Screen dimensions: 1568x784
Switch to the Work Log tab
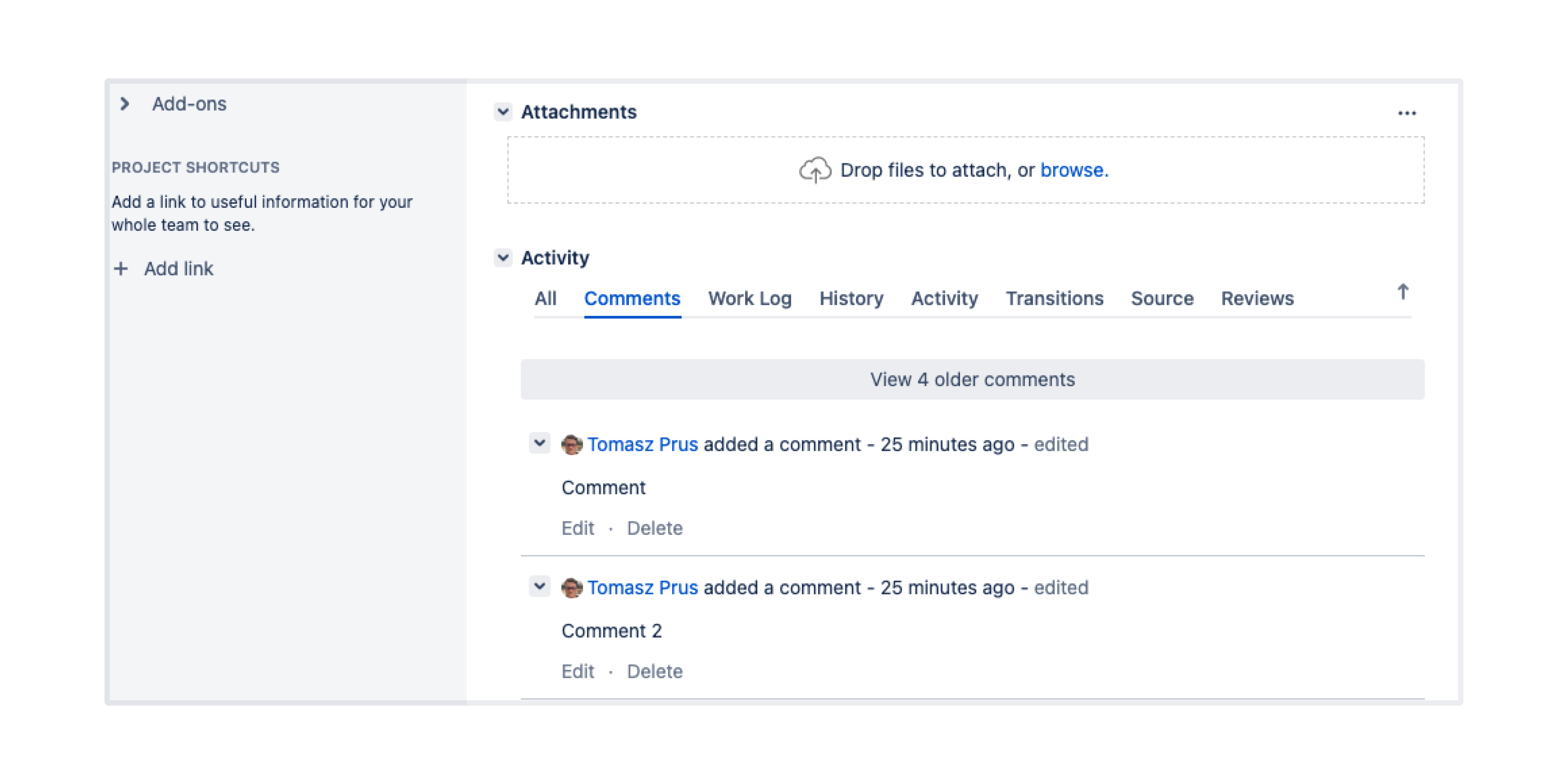[x=749, y=298]
